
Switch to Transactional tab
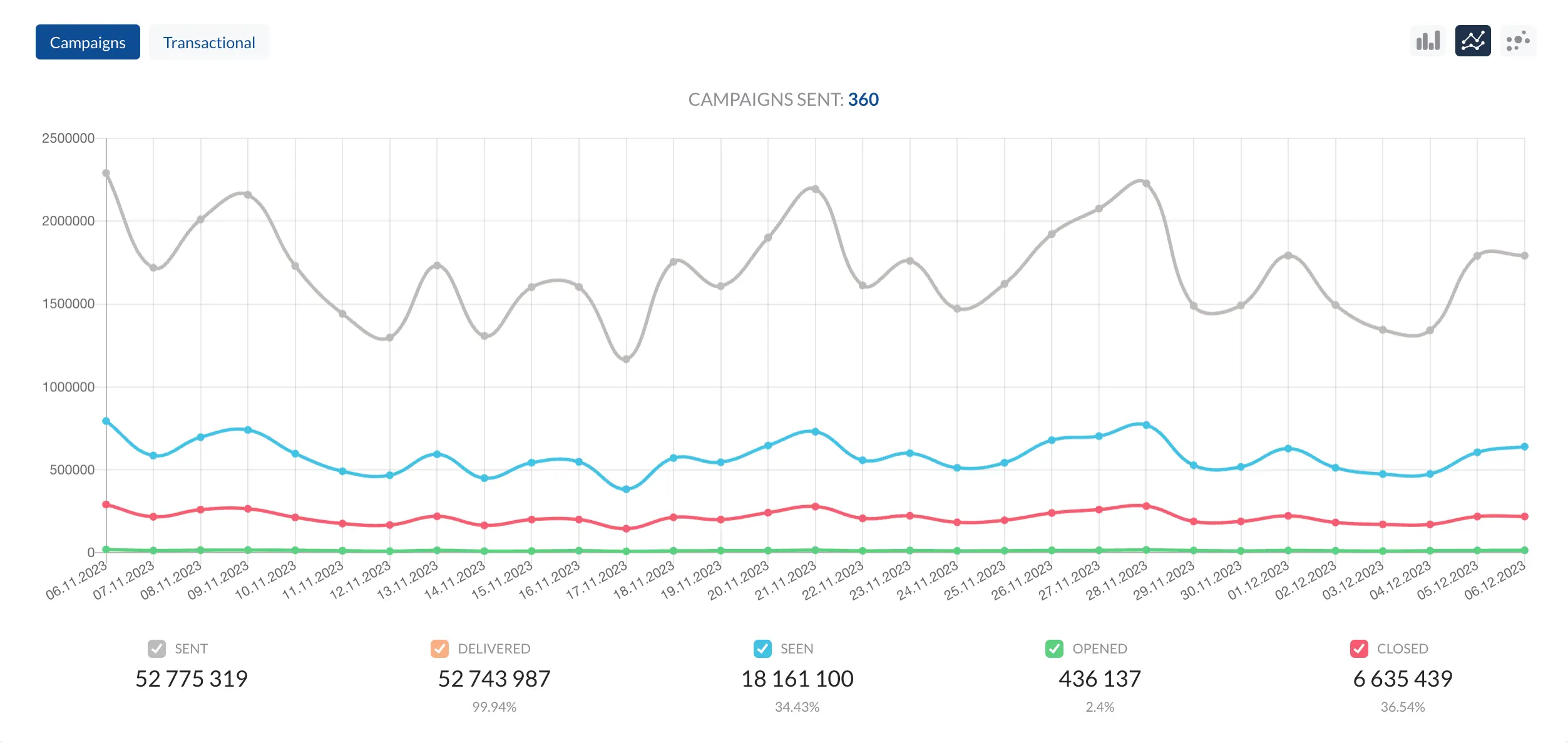(209, 42)
